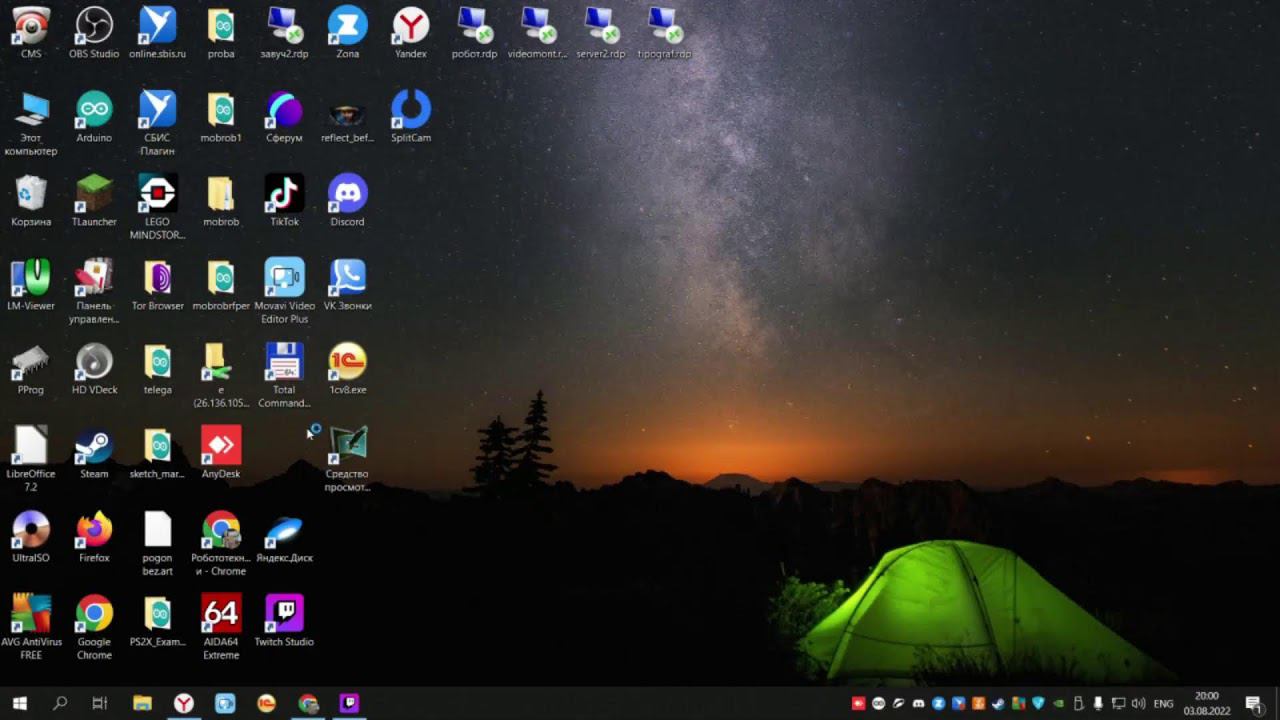Viewport: 1280px width, 720px height.
Task: Open the OBS Studio desktop shortcut
Action: [94, 32]
